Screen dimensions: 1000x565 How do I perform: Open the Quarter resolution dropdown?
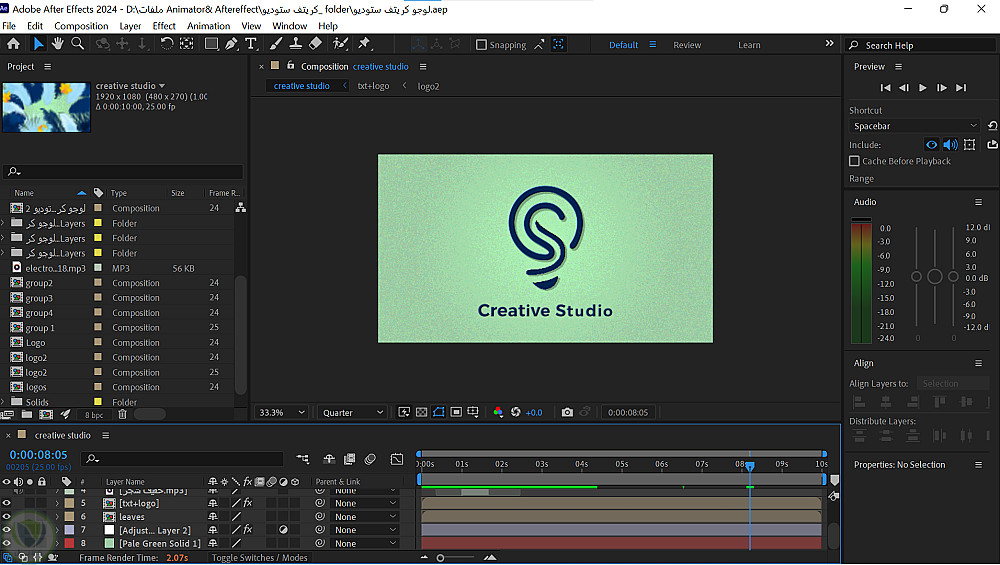tap(352, 412)
